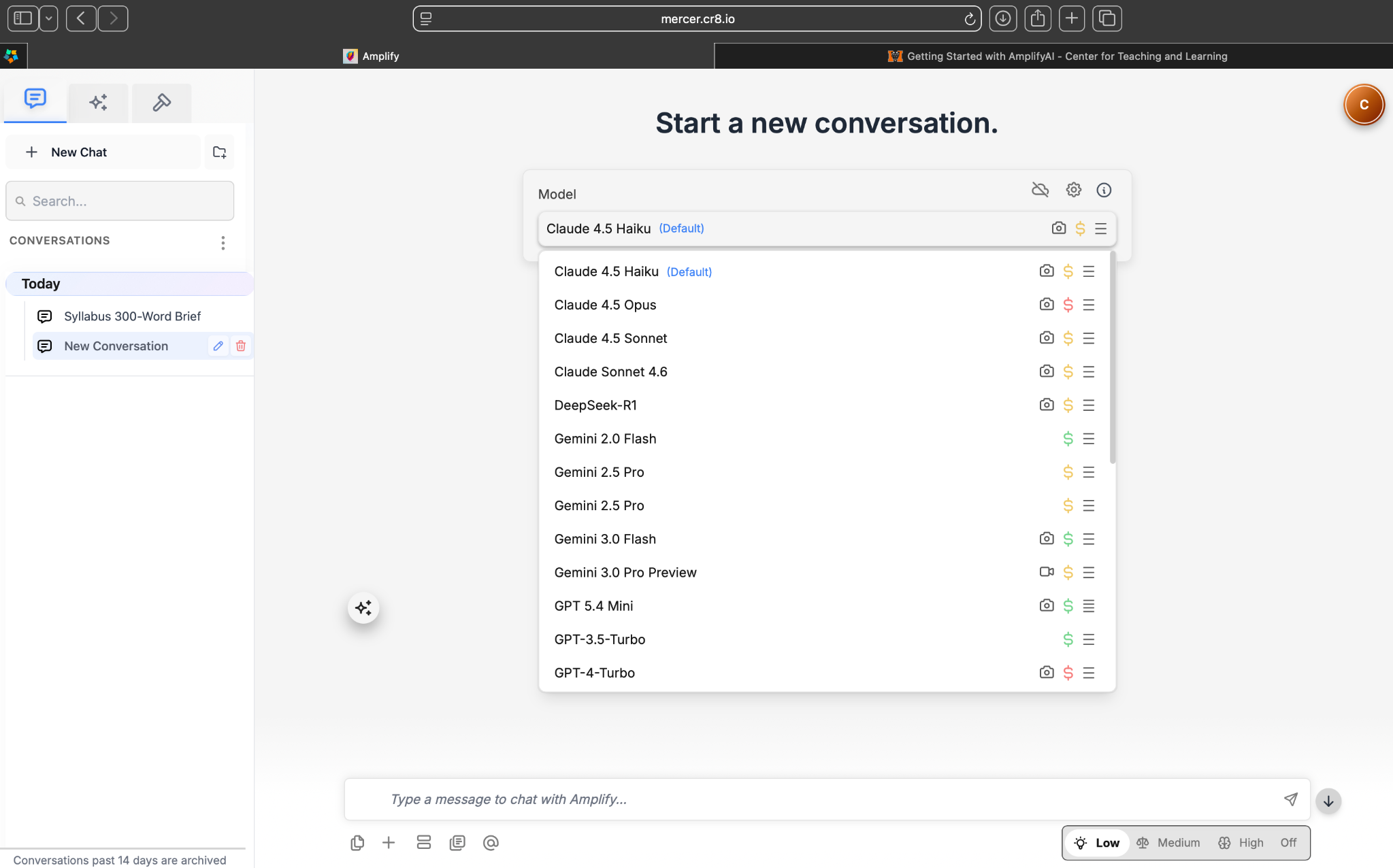The width and height of the screenshot is (1393, 868).
Task: Pick DeepSeek-R1 model
Action: (823, 405)
